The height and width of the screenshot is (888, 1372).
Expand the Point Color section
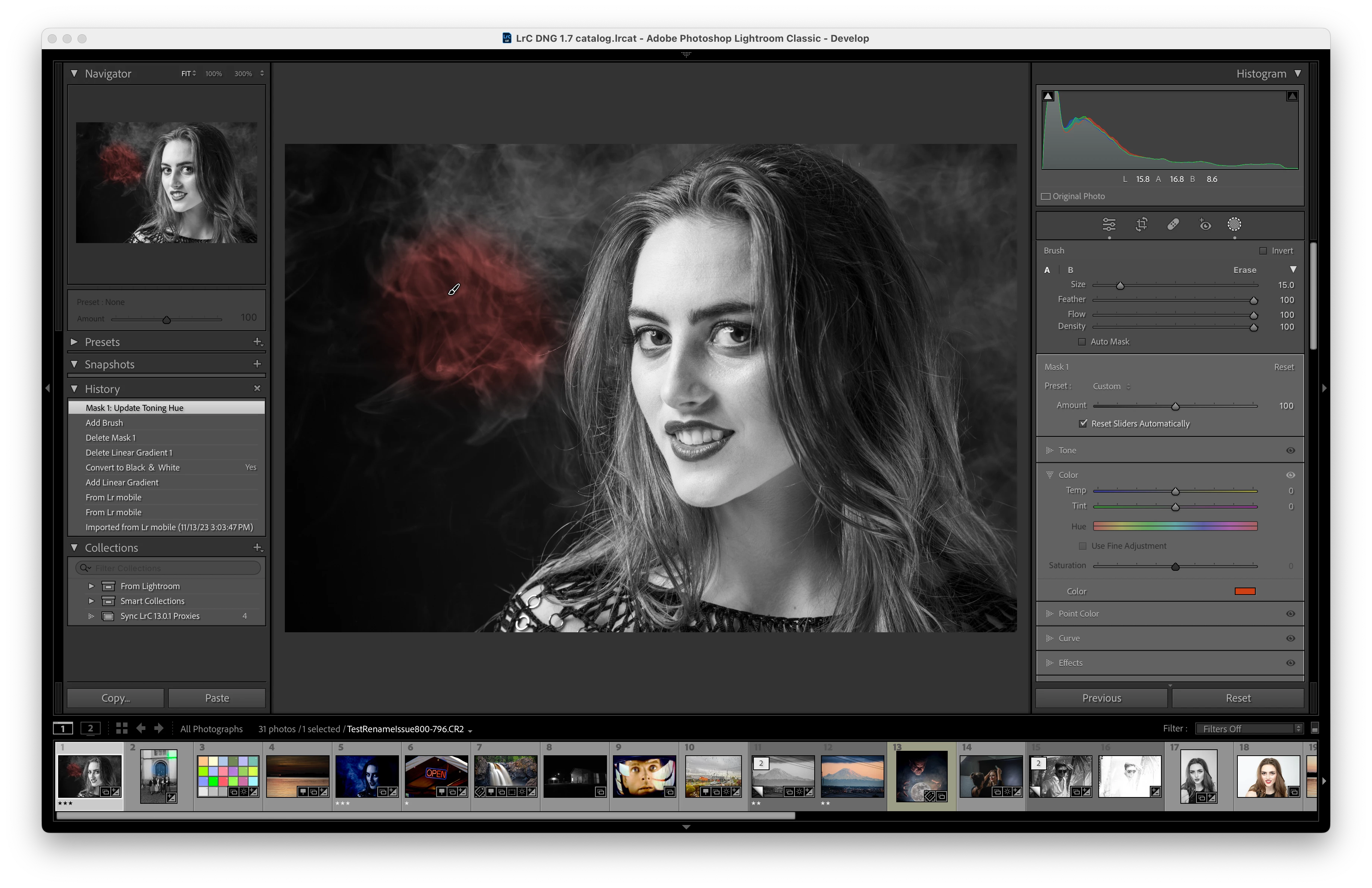[1050, 614]
